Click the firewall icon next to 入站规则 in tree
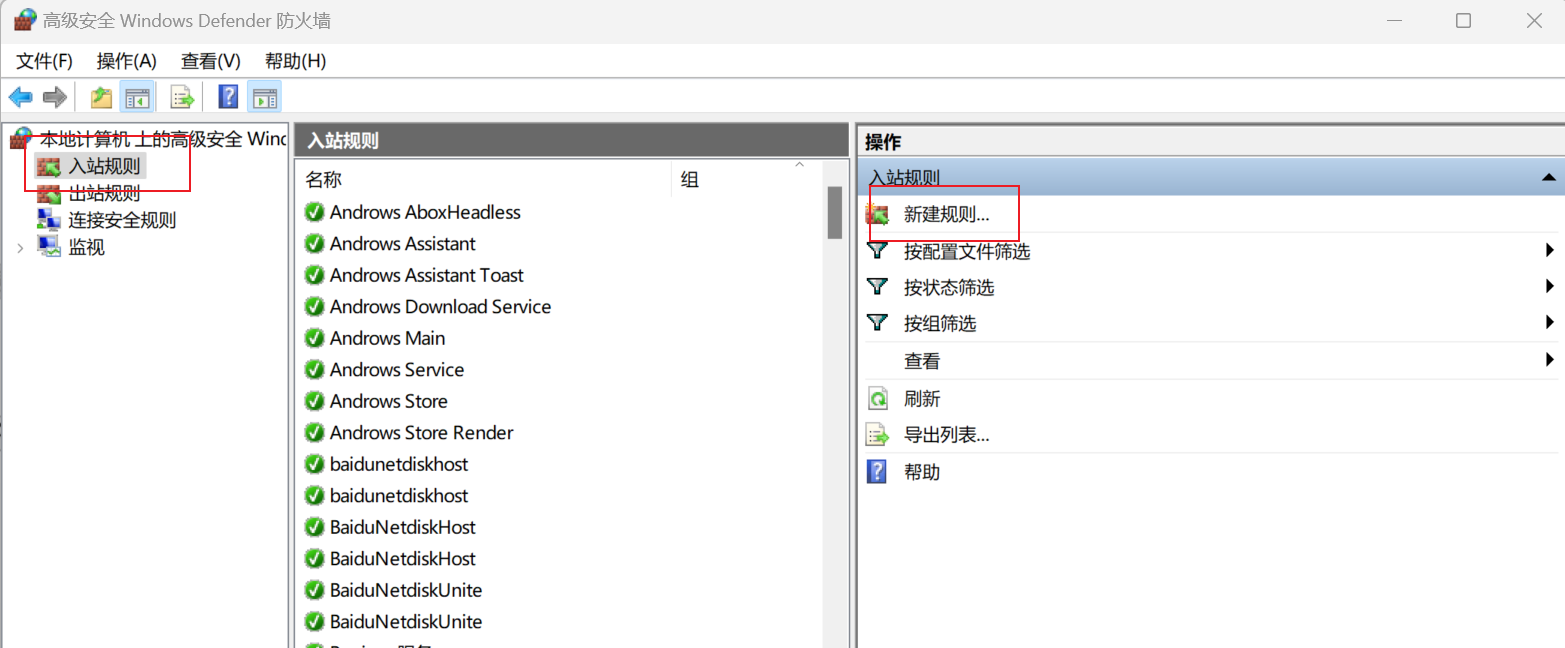 49,166
